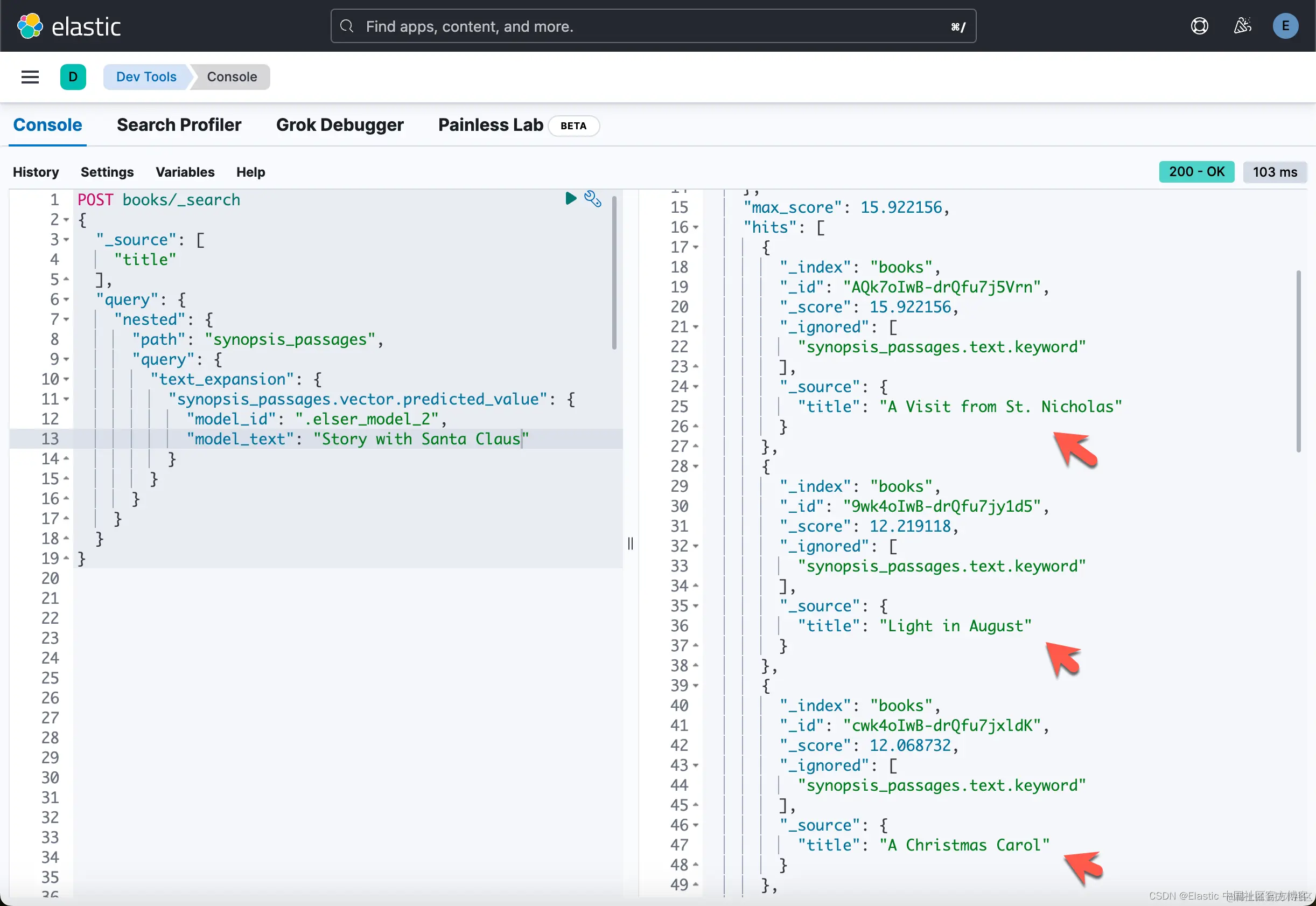Open the help lifebuoy icon
Screen dimensions: 1316x906
pyautogui.click(x=1199, y=26)
